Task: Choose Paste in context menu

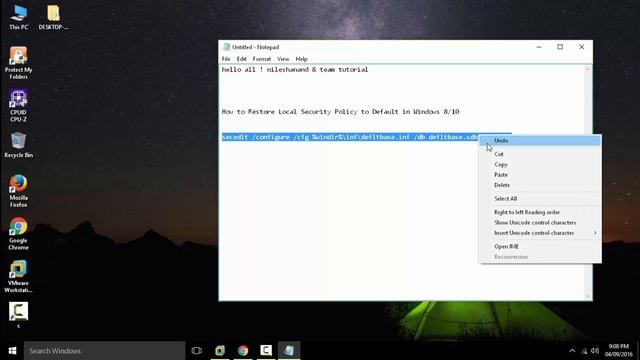Action: tap(540, 175)
